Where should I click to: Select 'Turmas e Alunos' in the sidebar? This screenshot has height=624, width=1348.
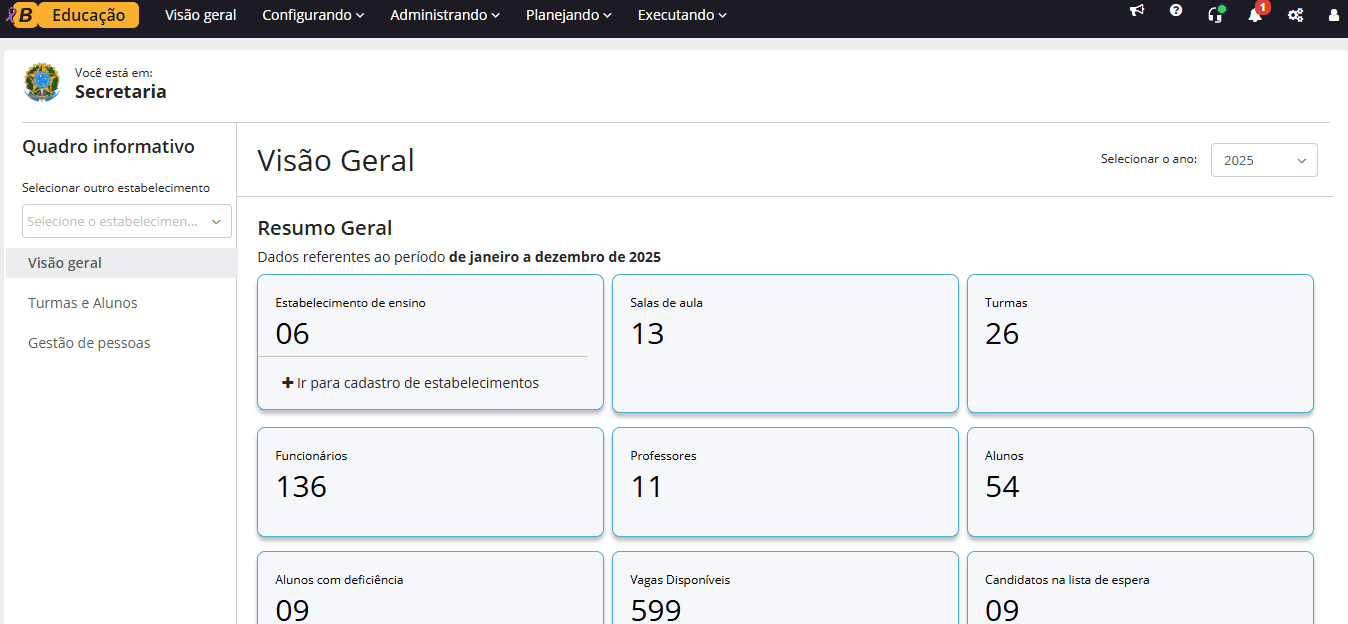coord(82,302)
